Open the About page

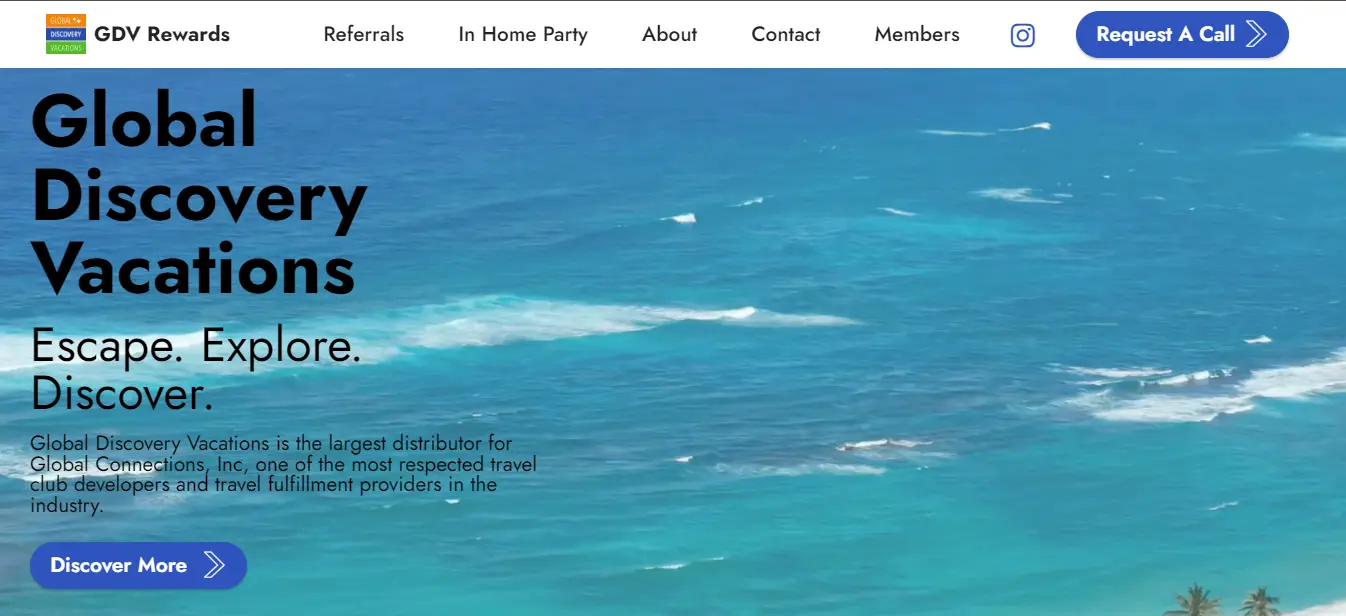pyautogui.click(x=670, y=34)
